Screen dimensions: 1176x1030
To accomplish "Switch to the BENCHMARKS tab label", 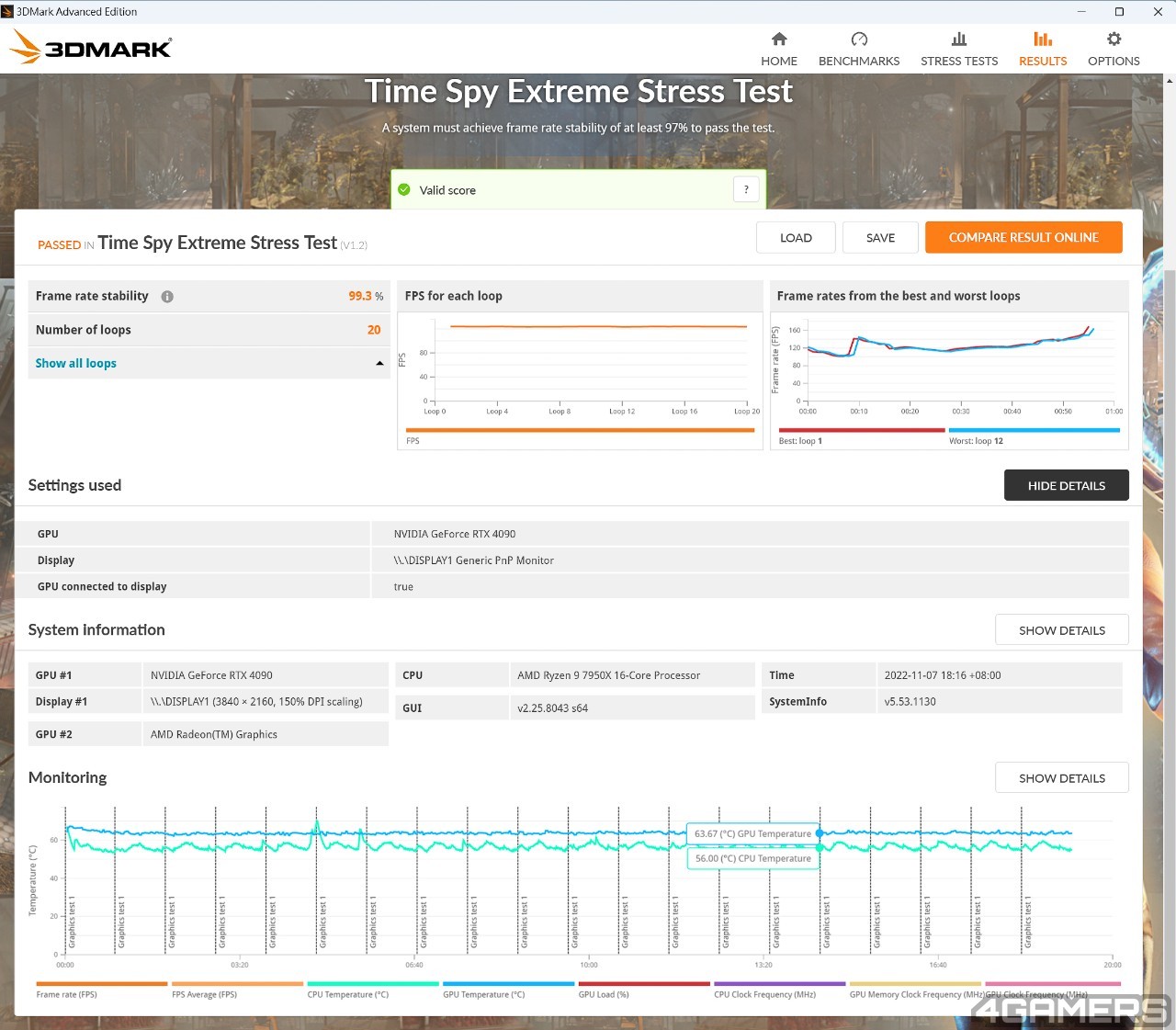I will pos(859,61).
